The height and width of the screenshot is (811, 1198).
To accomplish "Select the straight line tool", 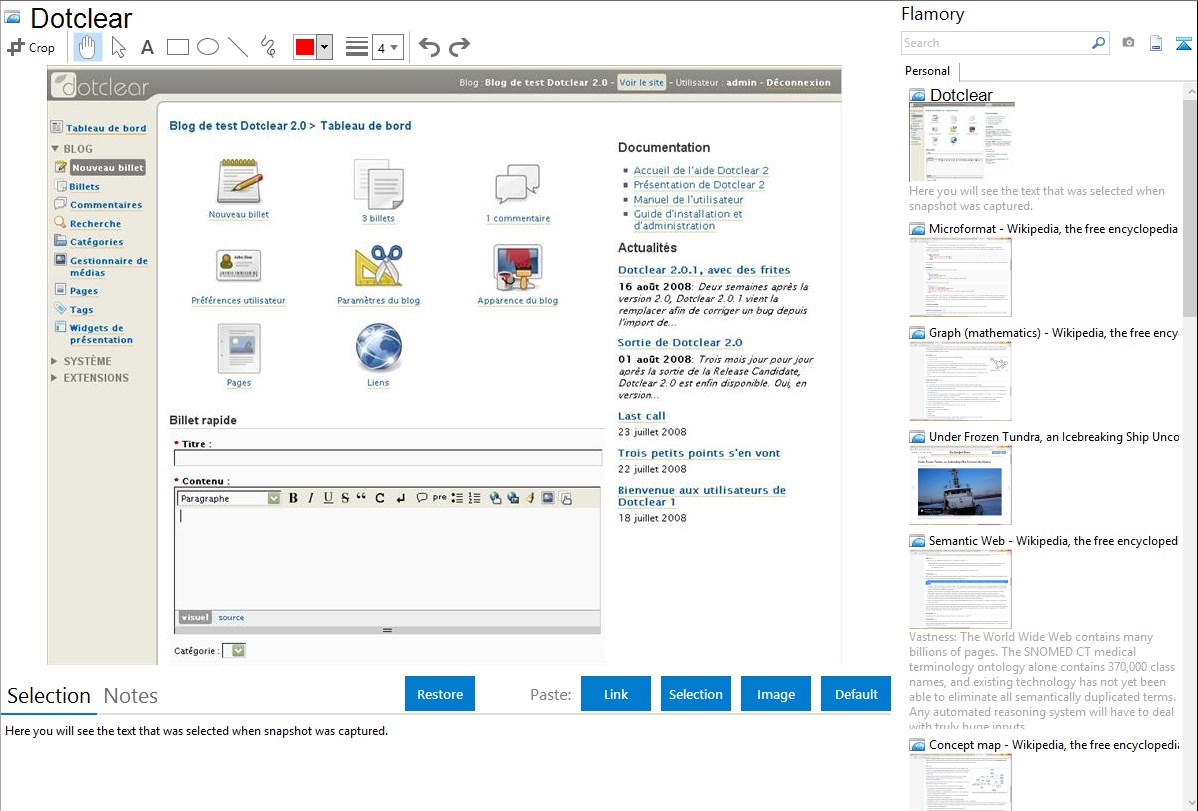I will click(238, 47).
